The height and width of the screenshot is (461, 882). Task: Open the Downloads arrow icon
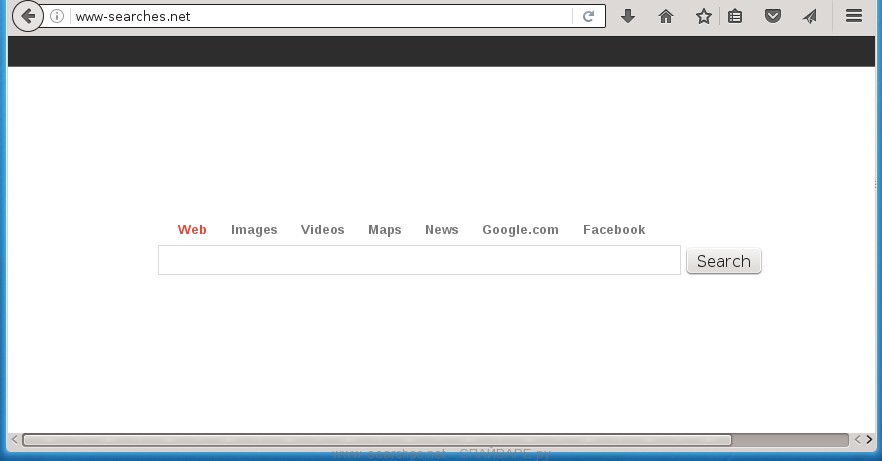628,16
